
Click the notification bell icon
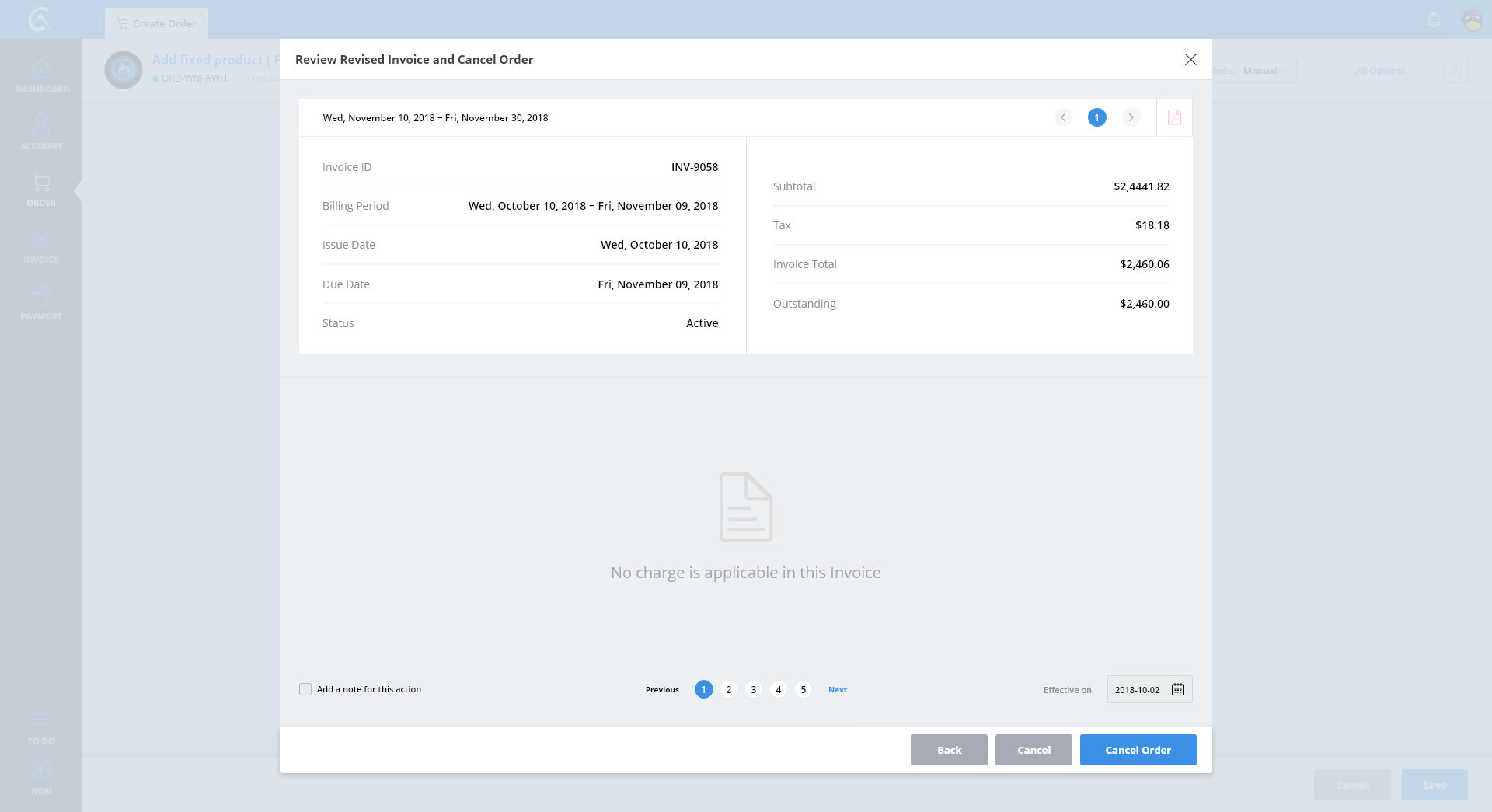tap(1434, 19)
